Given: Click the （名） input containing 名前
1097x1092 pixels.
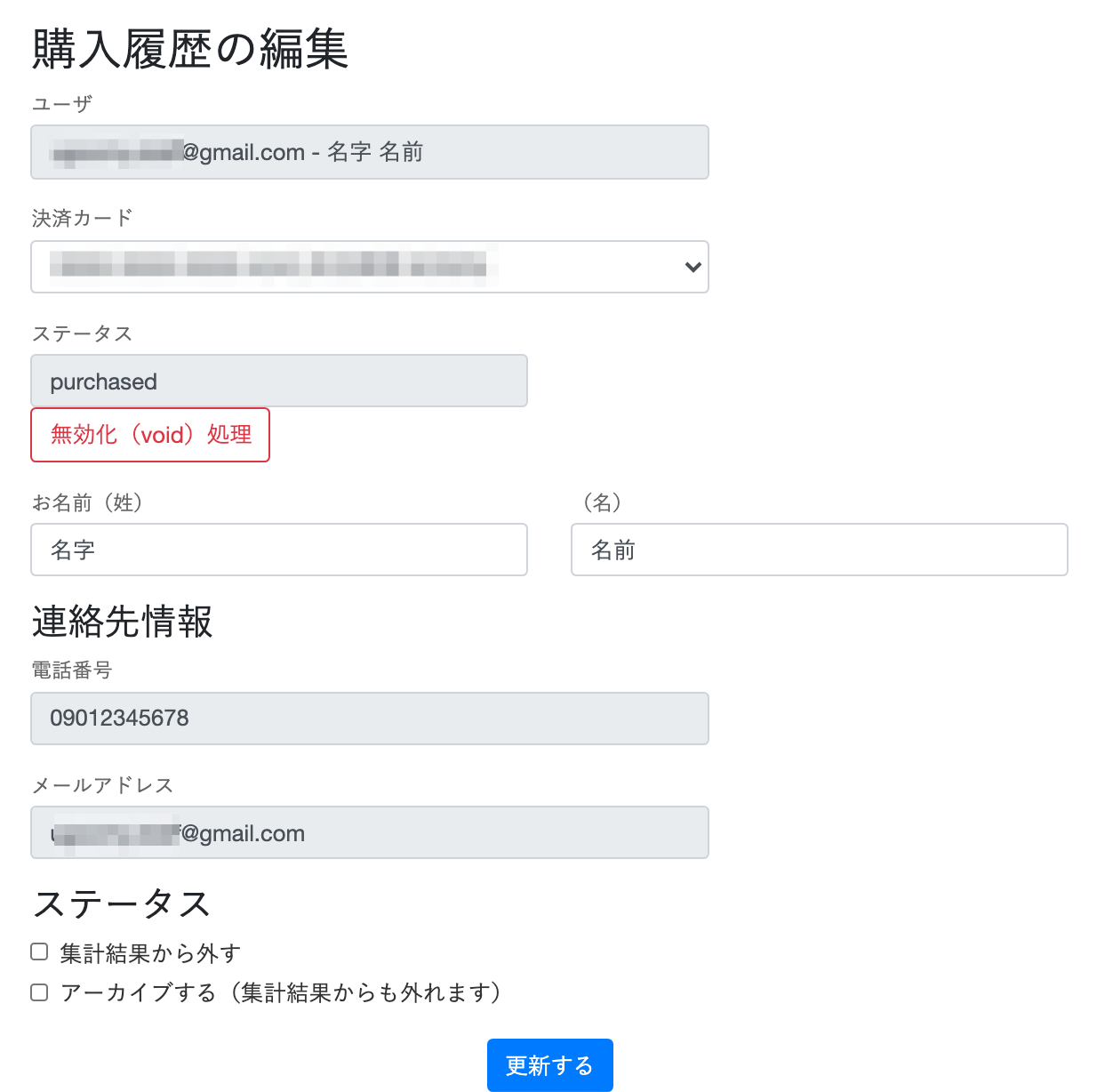Looking at the screenshot, I should point(819,550).
